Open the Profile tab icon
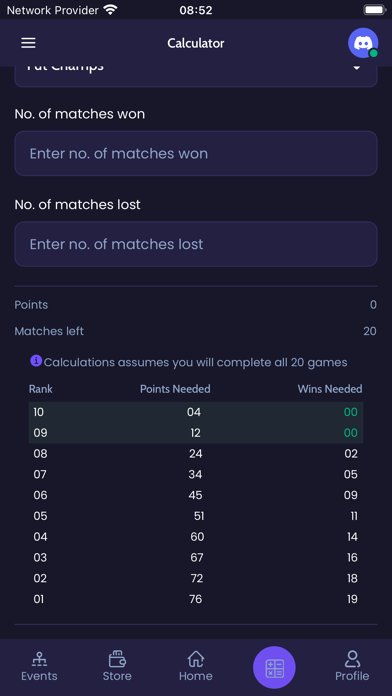The height and width of the screenshot is (696, 392). click(x=352, y=659)
